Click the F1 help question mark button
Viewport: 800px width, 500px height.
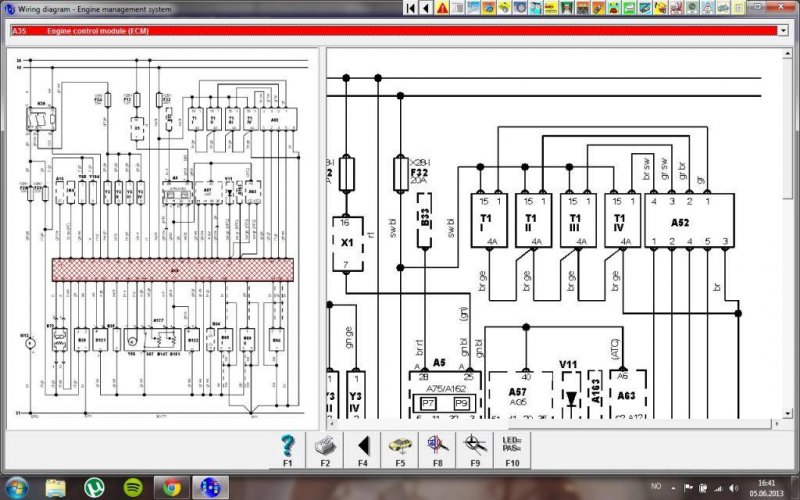[288, 445]
